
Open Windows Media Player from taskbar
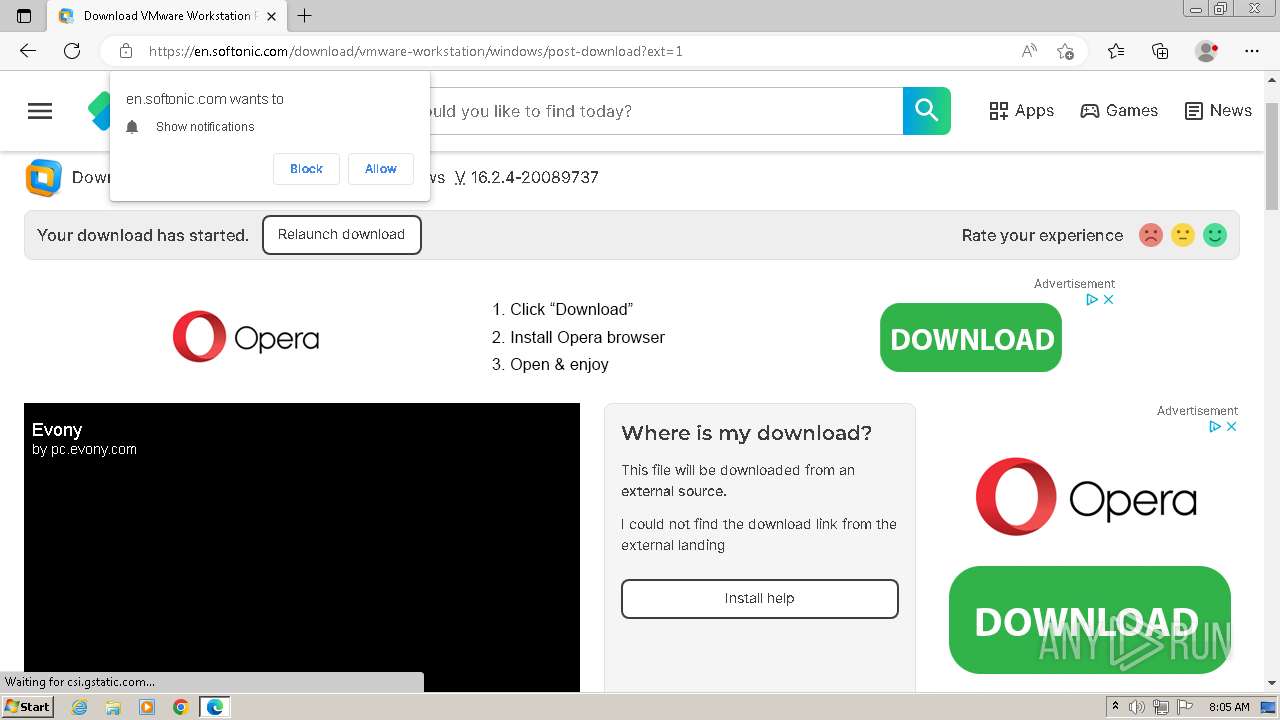147,707
